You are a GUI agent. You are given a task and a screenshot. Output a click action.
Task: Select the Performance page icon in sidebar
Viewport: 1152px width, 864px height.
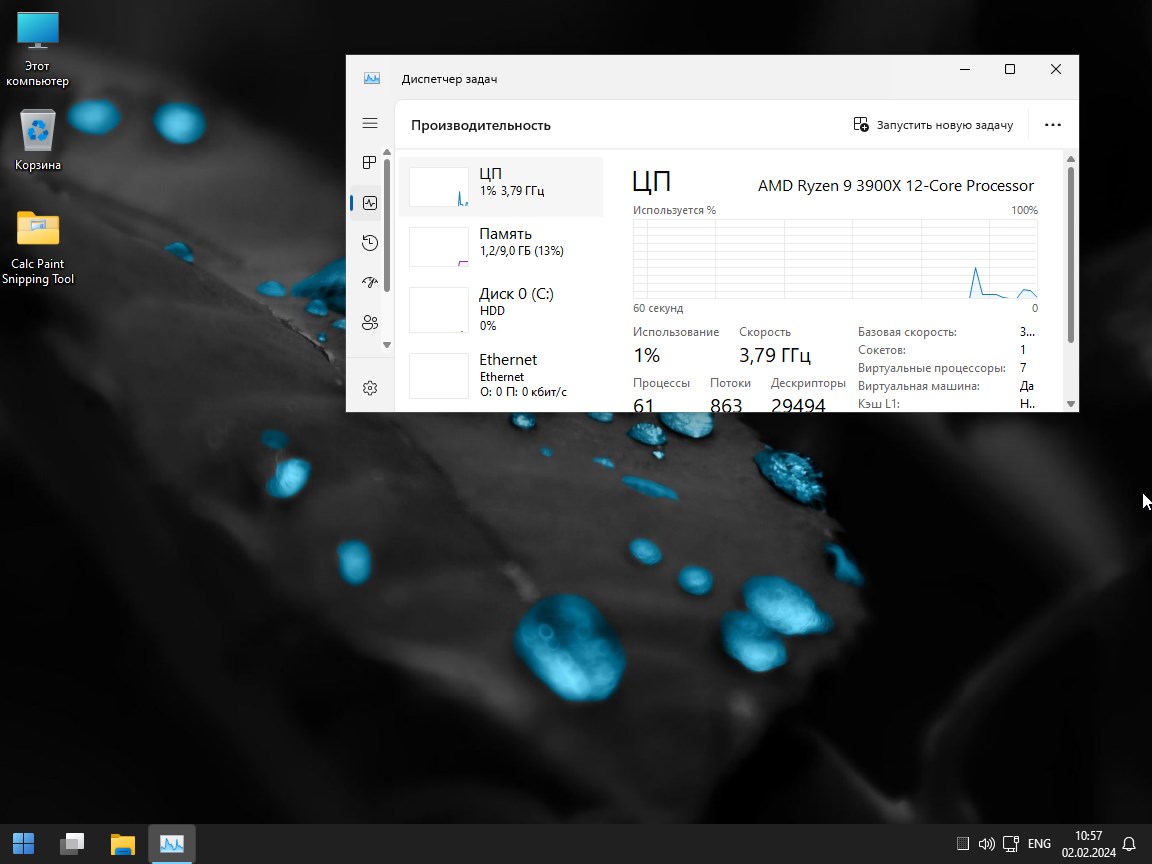click(x=370, y=203)
